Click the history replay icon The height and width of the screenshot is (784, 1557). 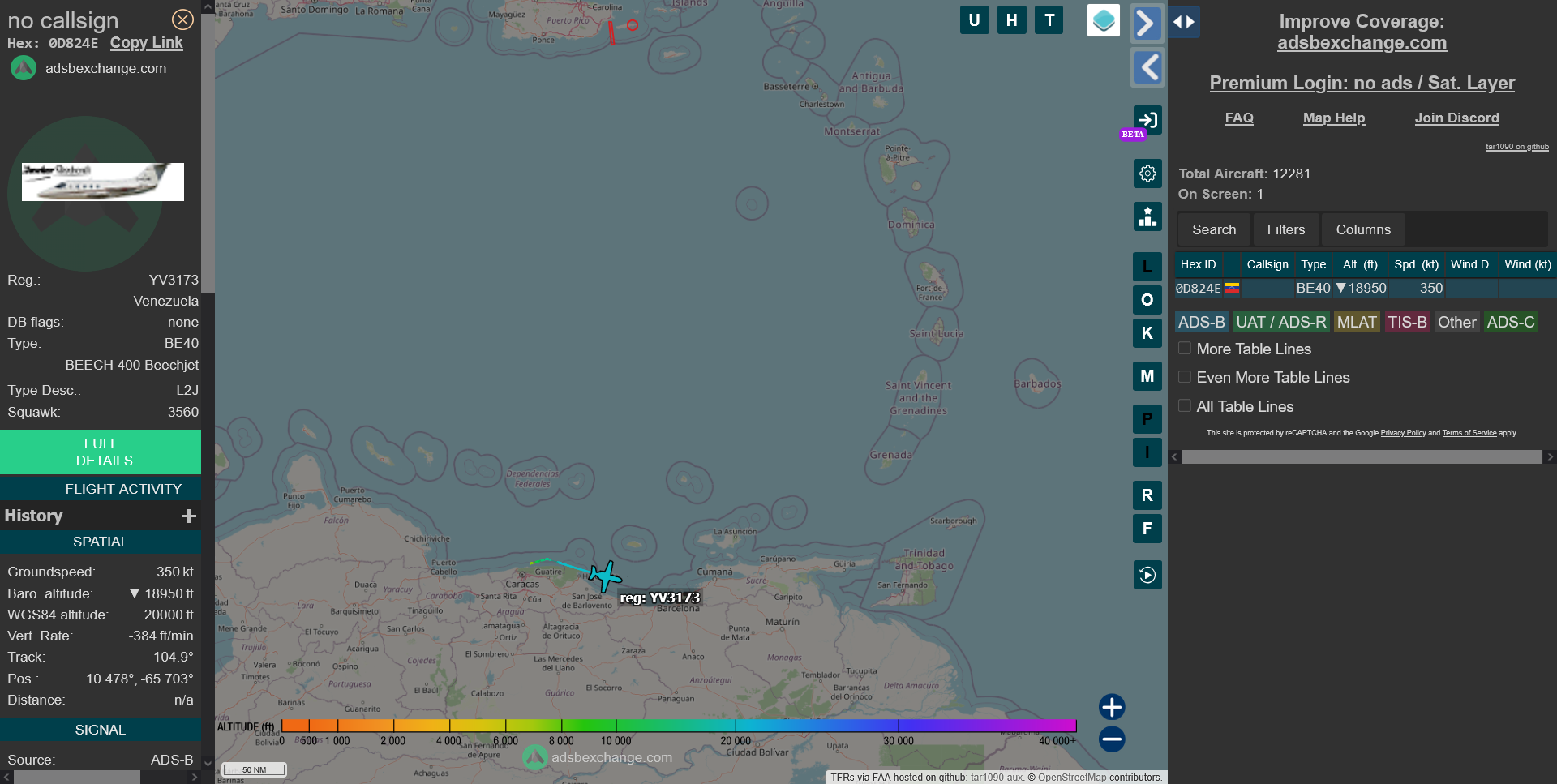tap(1147, 575)
